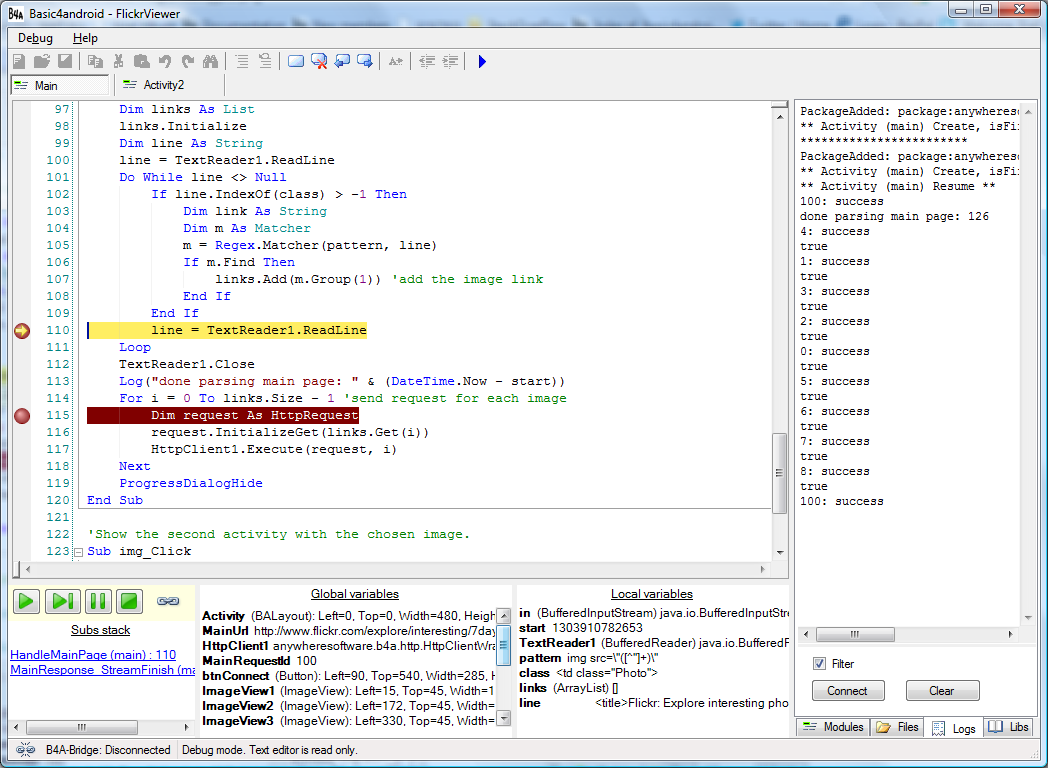1048x768 pixels.
Task: Click the Resume (green play) debug icon
Action: pos(26,601)
